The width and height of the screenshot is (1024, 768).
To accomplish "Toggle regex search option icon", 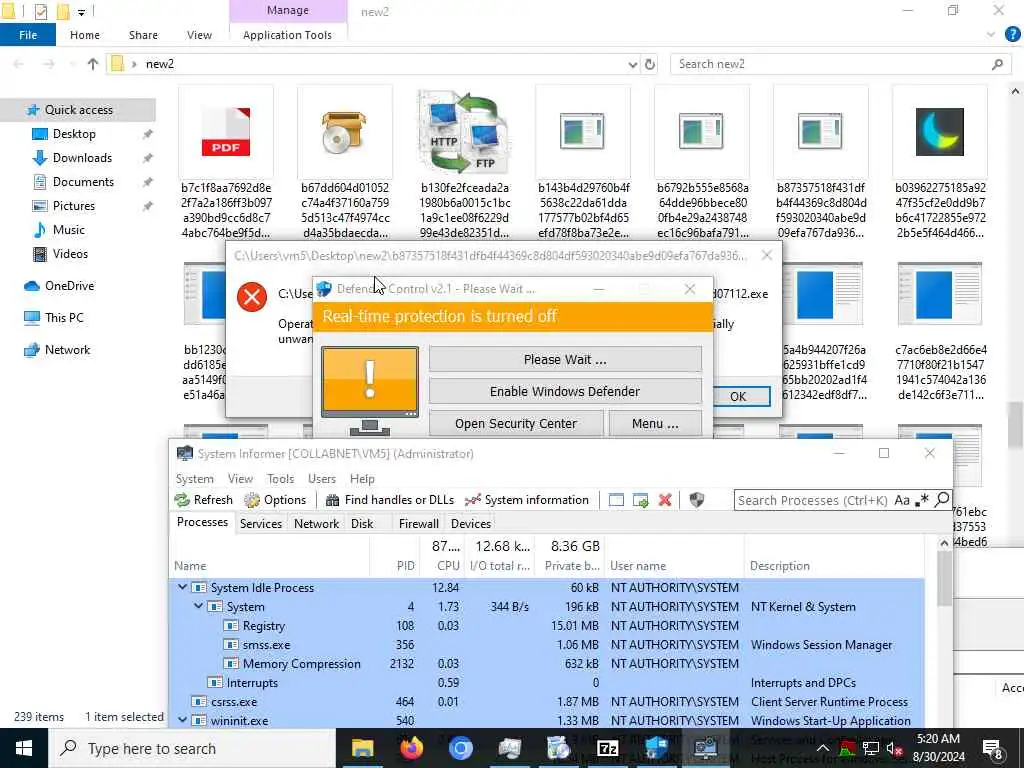I will click(921, 500).
